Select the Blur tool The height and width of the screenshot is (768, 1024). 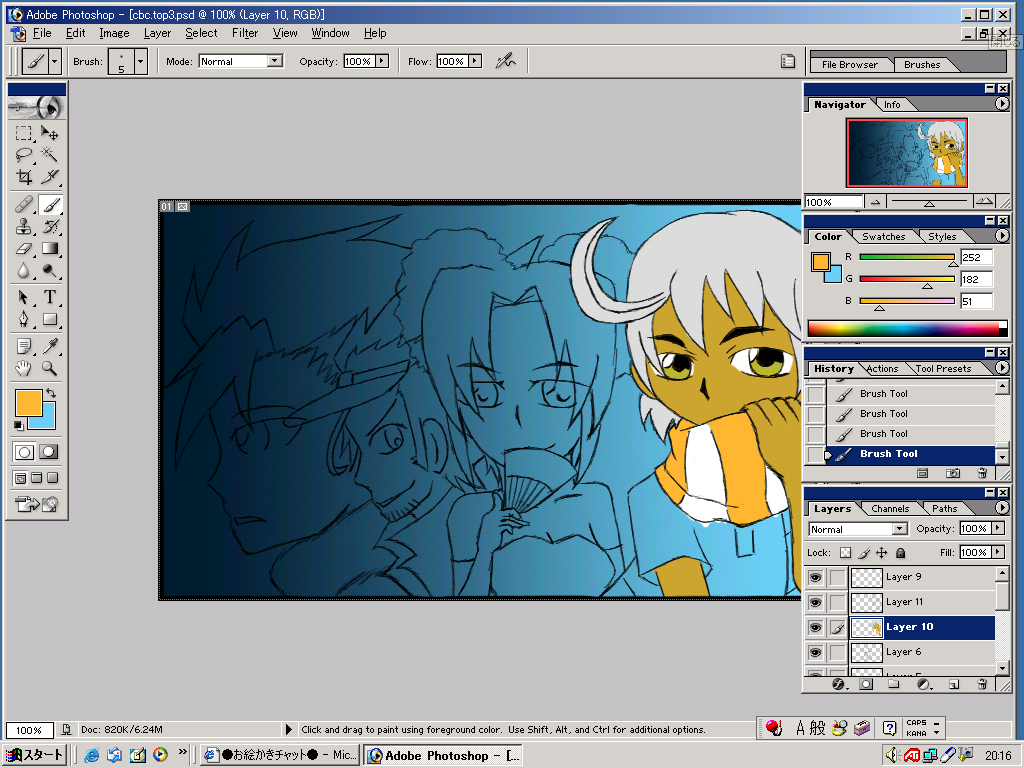point(24,270)
